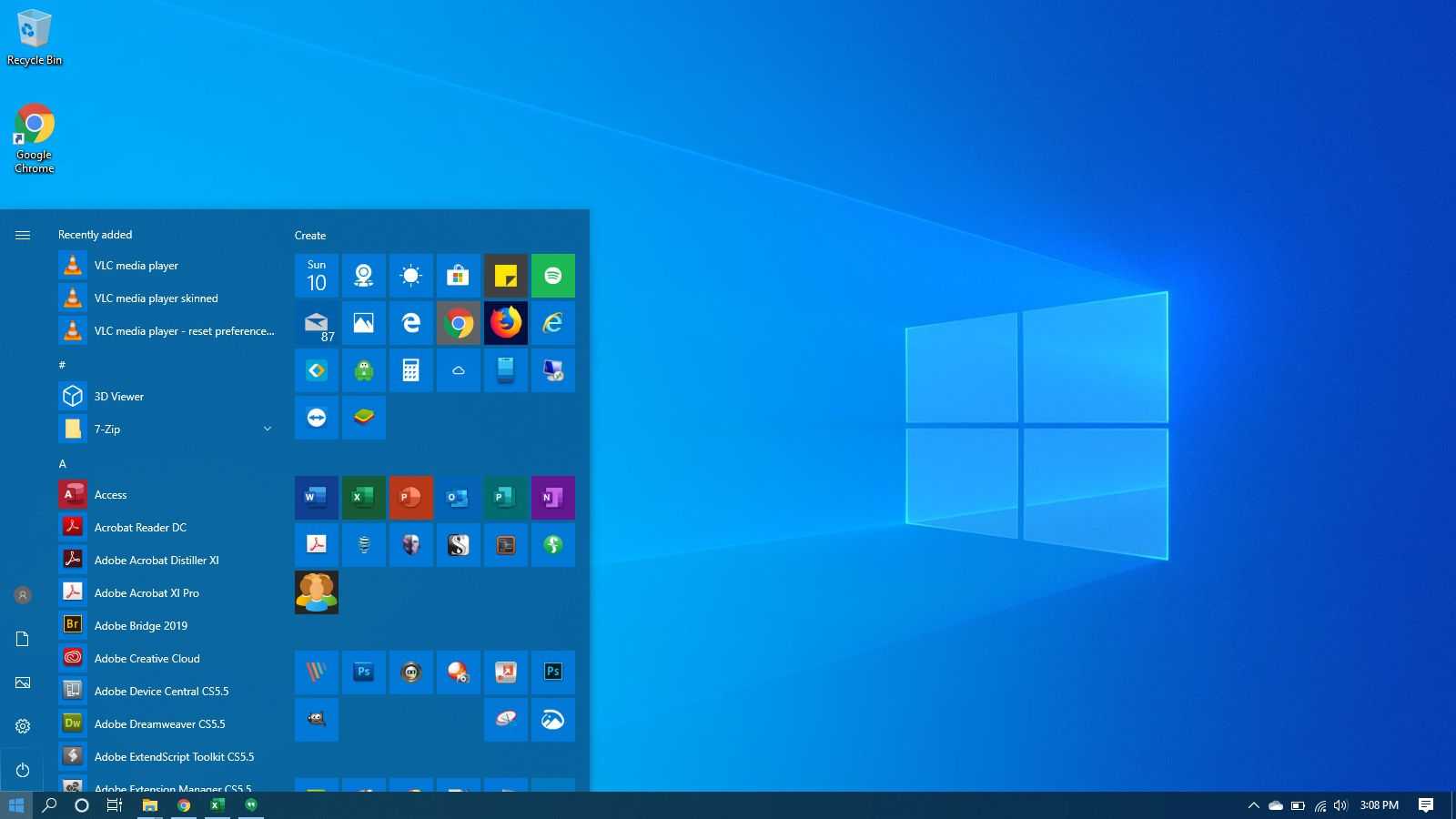Image resolution: width=1456 pixels, height=819 pixels.
Task: Open the Sticky Notes tile
Action: (506, 276)
